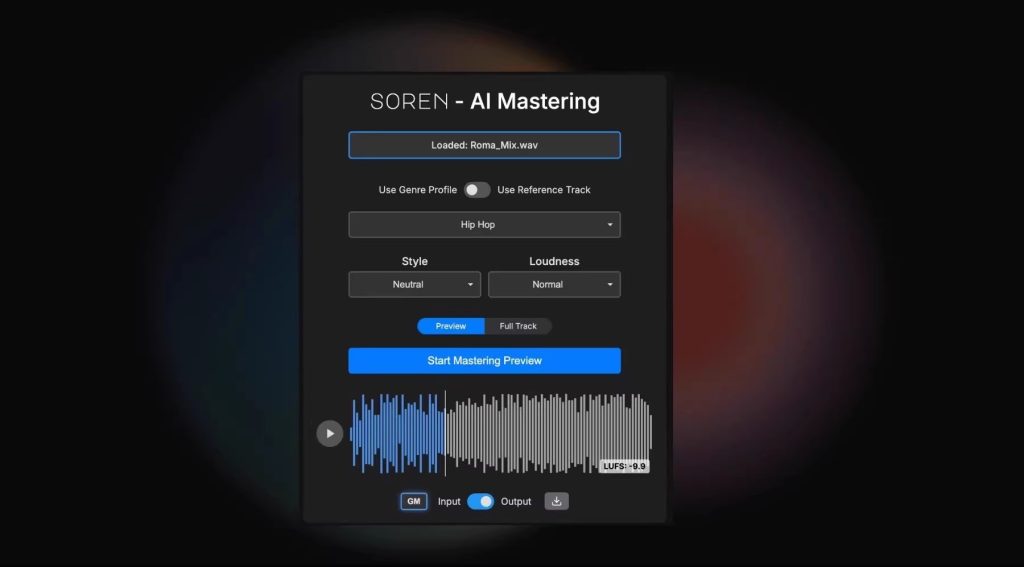Click the LUFS -9.9 readout badge
Screen dimensions: 1024x567
(625, 466)
